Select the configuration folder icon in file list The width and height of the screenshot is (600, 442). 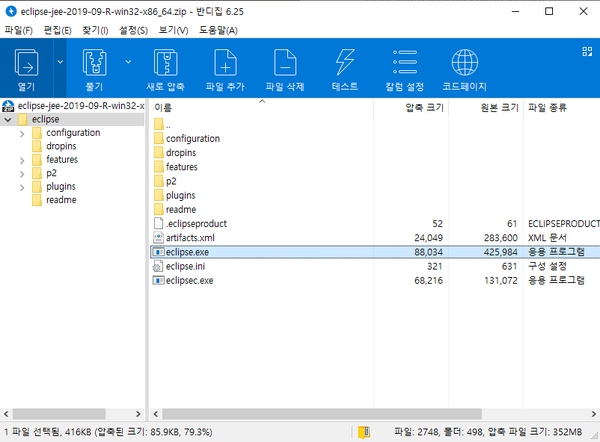pos(158,138)
